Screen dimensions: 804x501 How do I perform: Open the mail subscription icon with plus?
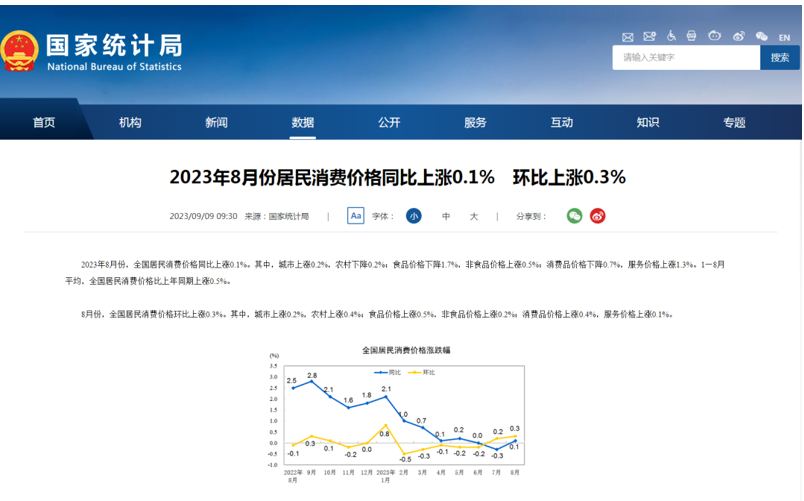point(649,37)
